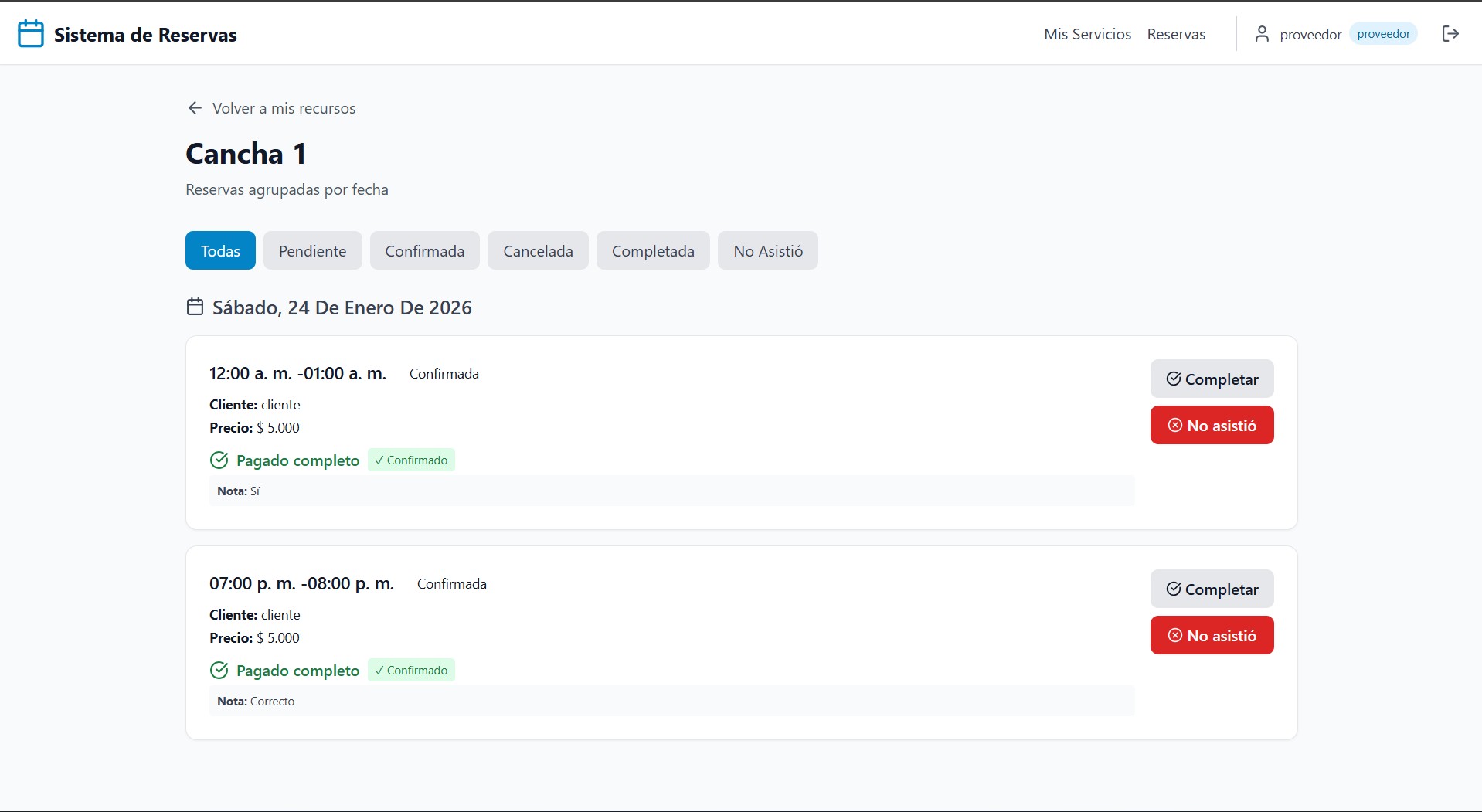This screenshot has height=812, width=1482.
Task: Click calendar icon beside Sábado date heading
Action: [195, 307]
